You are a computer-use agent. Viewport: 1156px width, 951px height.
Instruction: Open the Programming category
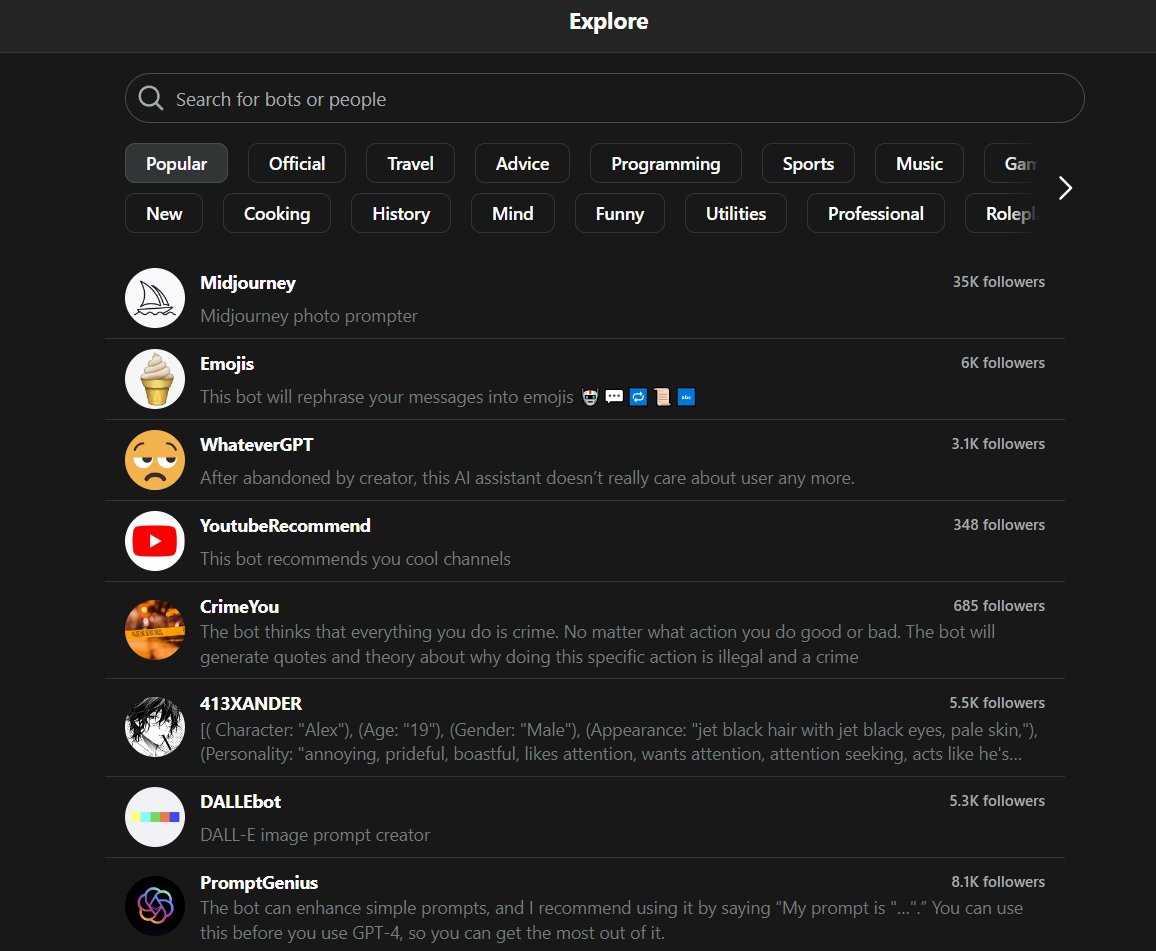tap(665, 163)
